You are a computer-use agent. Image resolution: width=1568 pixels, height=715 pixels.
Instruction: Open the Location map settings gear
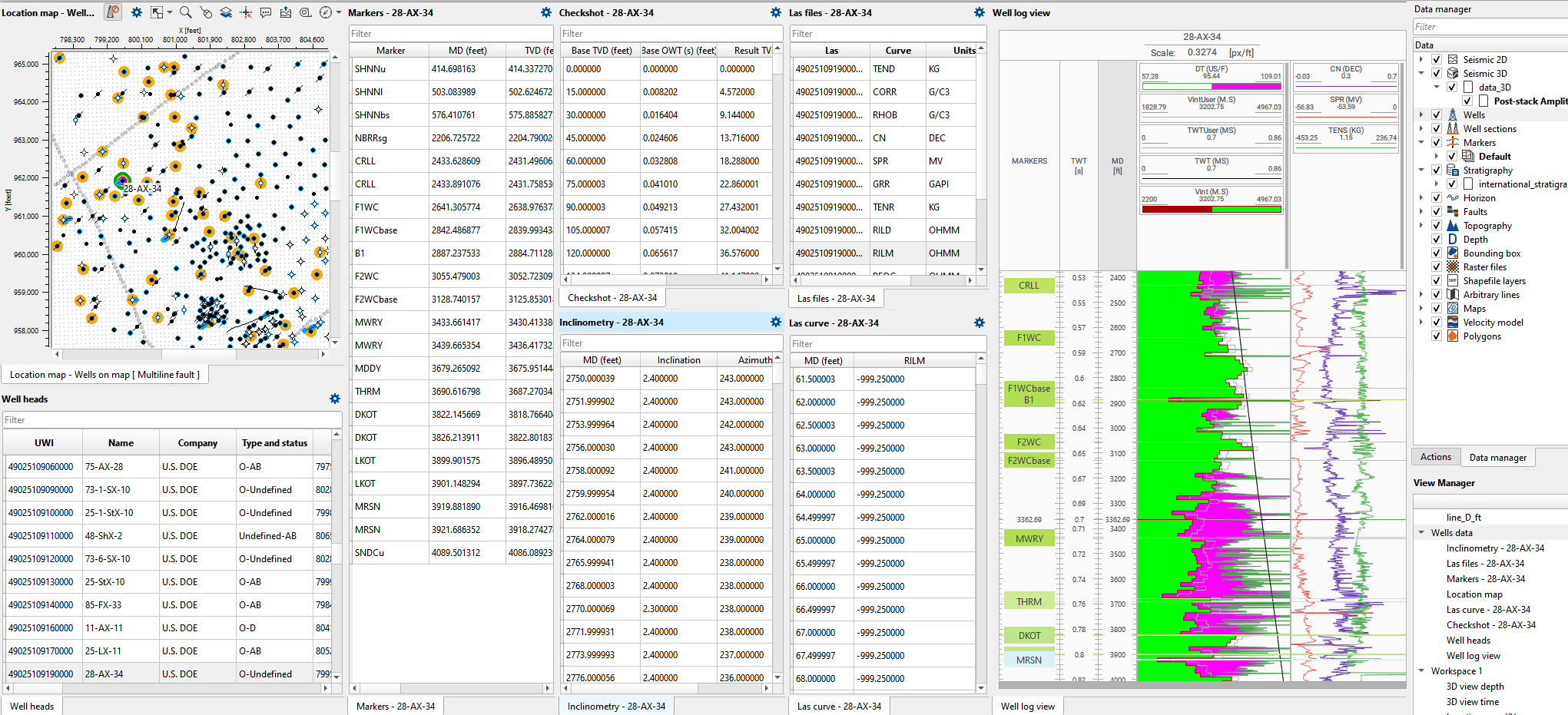coord(137,12)
